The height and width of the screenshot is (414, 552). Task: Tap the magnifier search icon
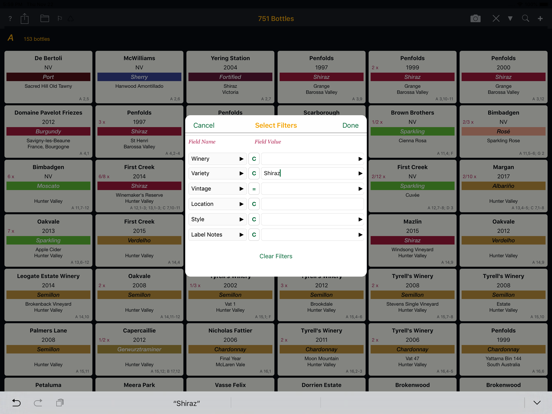[525, 18]
